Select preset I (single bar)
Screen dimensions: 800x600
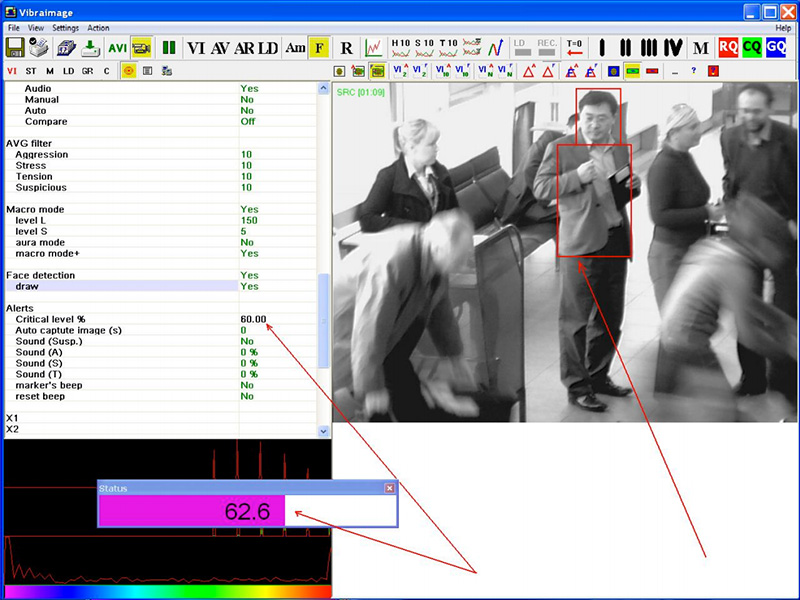tap(602, 48)
